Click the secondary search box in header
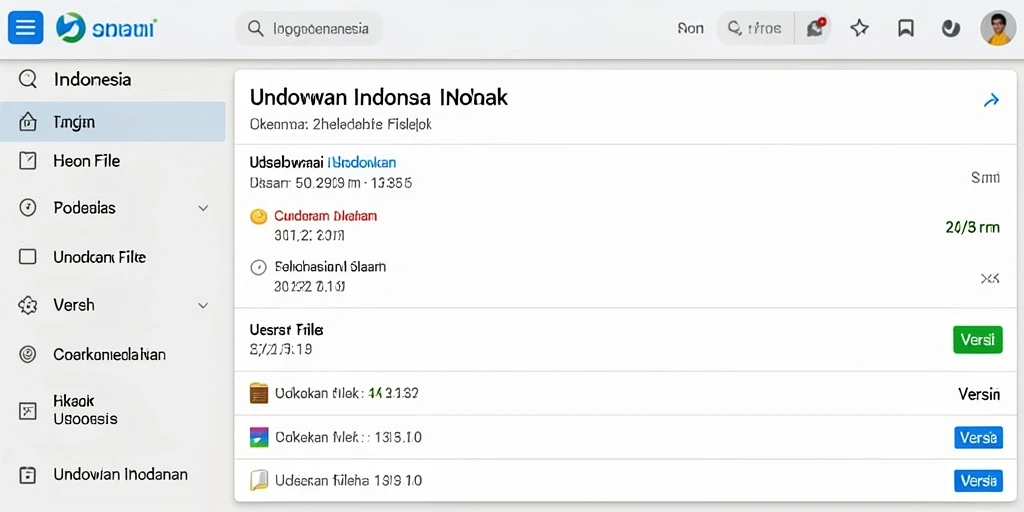Screen dimensions: 1024x512 coord(755,28)
